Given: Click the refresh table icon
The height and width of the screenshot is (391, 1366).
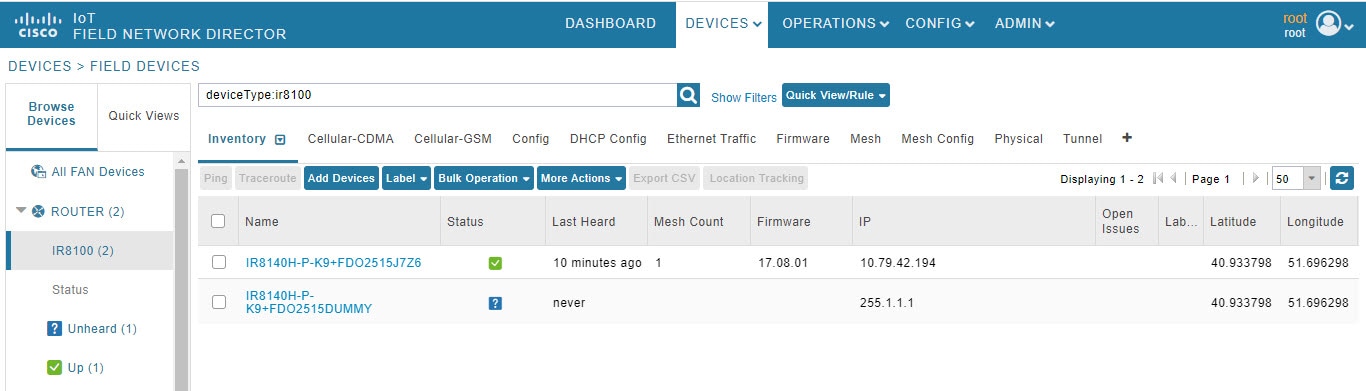Looking at the screenshot, I should point(1342,178).
